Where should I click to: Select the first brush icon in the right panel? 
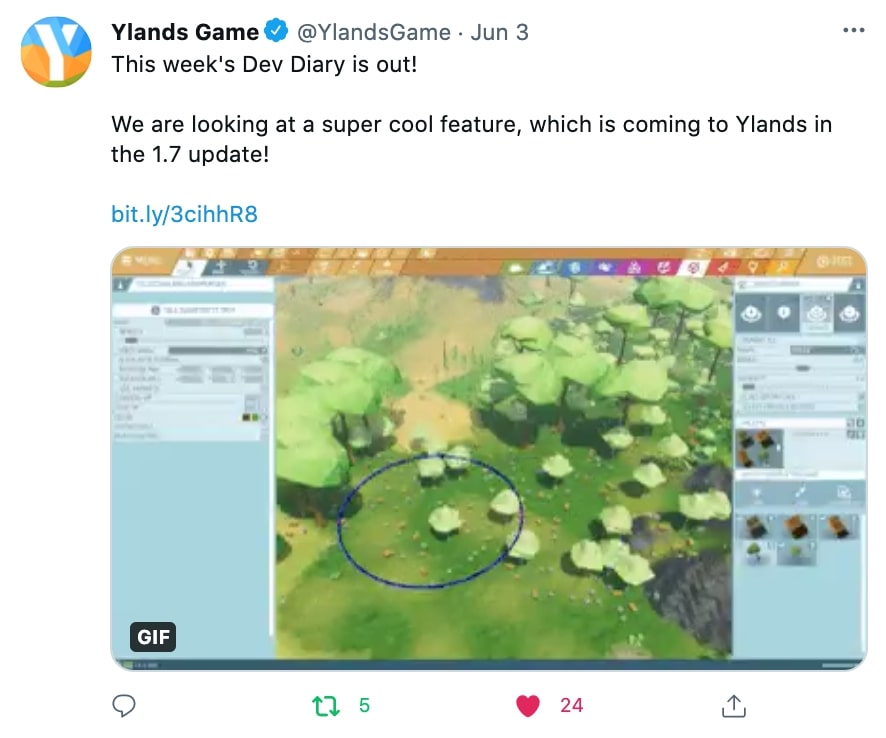pos(750,313)
